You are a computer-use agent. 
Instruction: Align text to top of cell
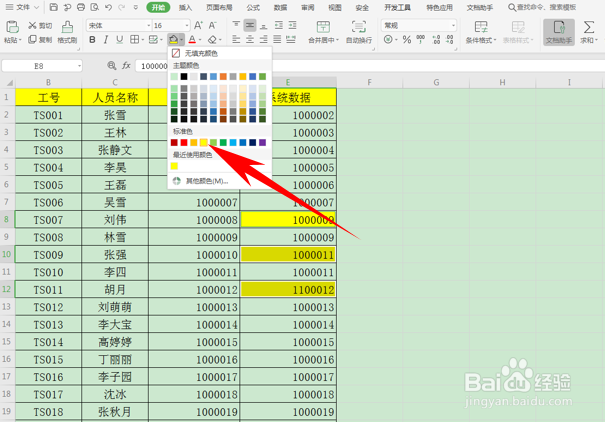point(236,25)
